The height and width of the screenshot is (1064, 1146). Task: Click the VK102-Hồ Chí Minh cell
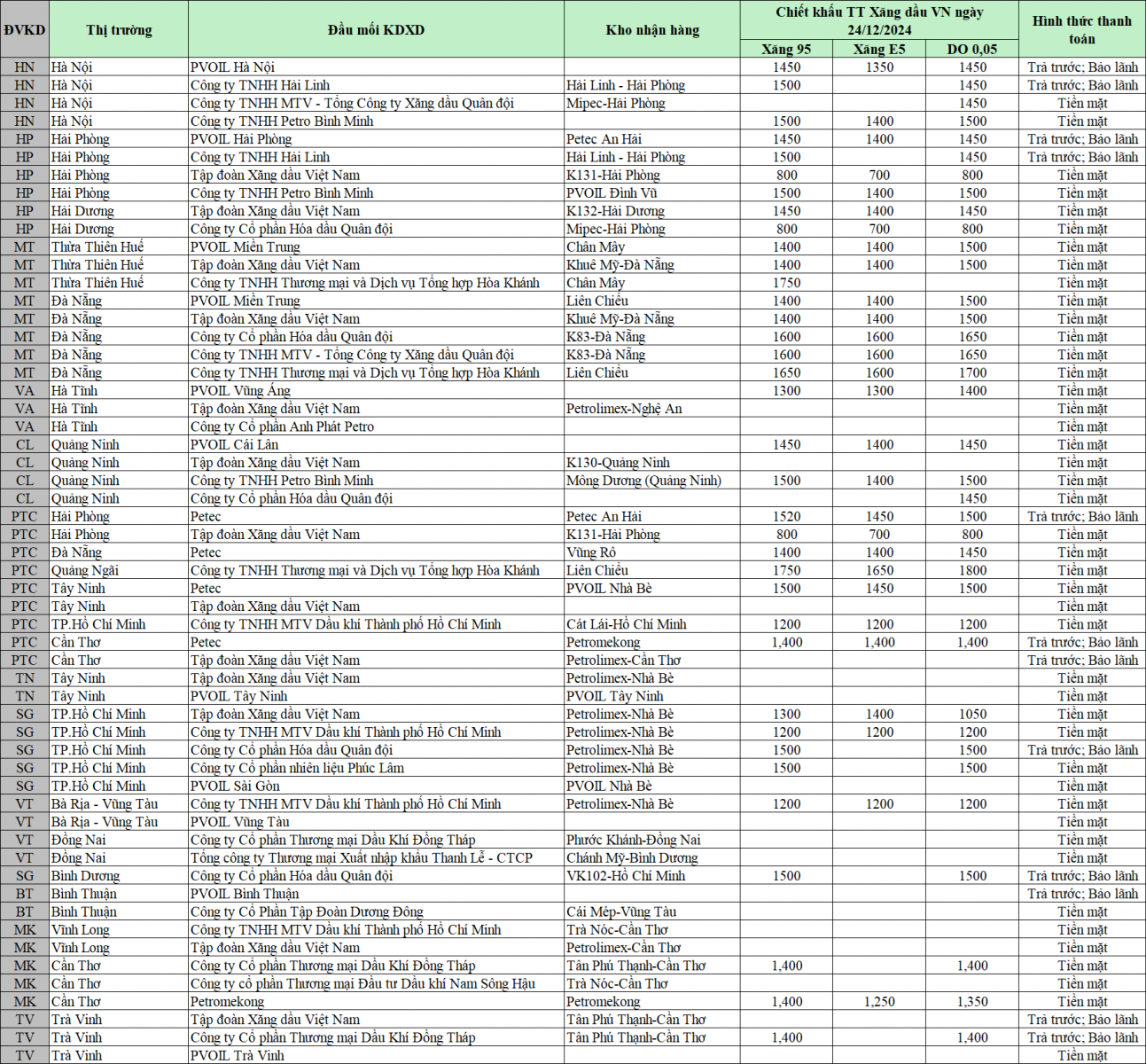652,876
